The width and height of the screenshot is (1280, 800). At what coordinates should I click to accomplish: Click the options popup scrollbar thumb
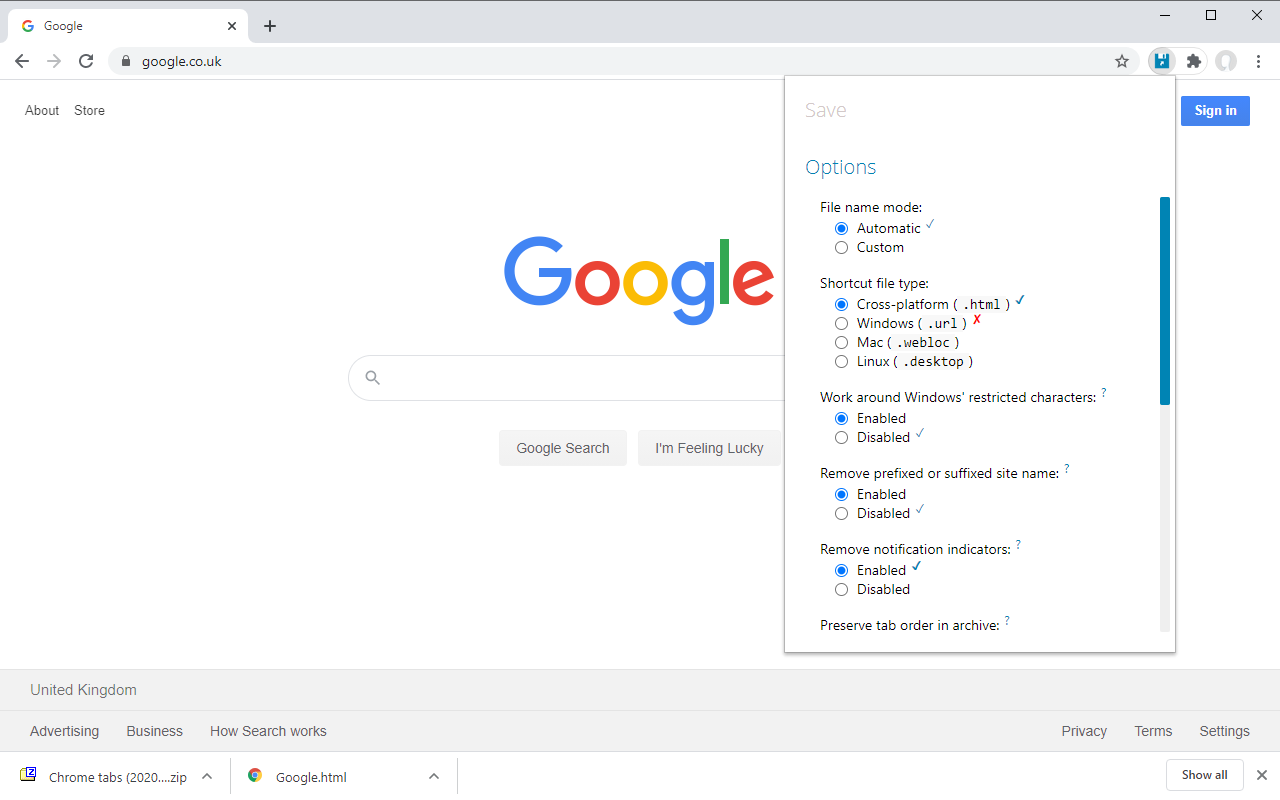coord(1165,301)
